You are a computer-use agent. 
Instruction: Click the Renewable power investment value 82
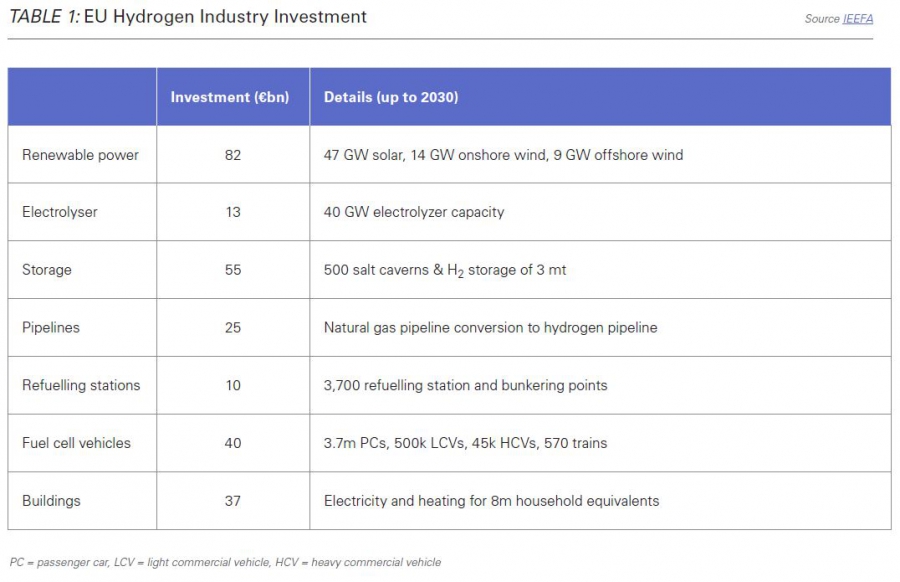point(233,155)
